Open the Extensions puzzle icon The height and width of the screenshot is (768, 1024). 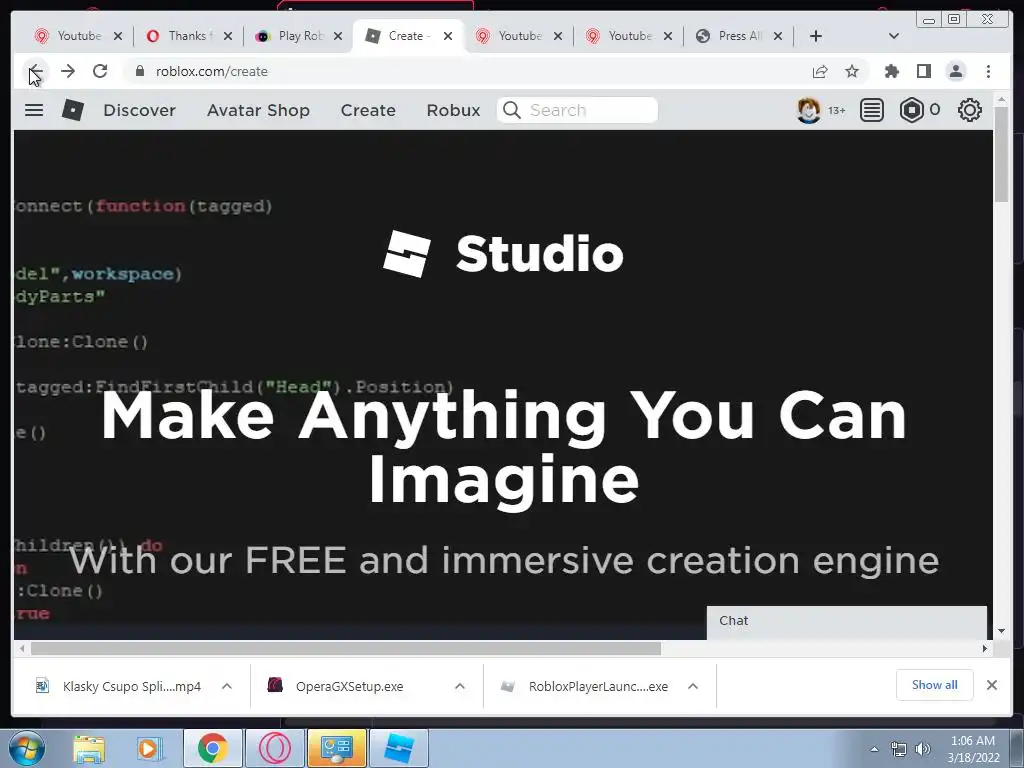coord(891,71)
